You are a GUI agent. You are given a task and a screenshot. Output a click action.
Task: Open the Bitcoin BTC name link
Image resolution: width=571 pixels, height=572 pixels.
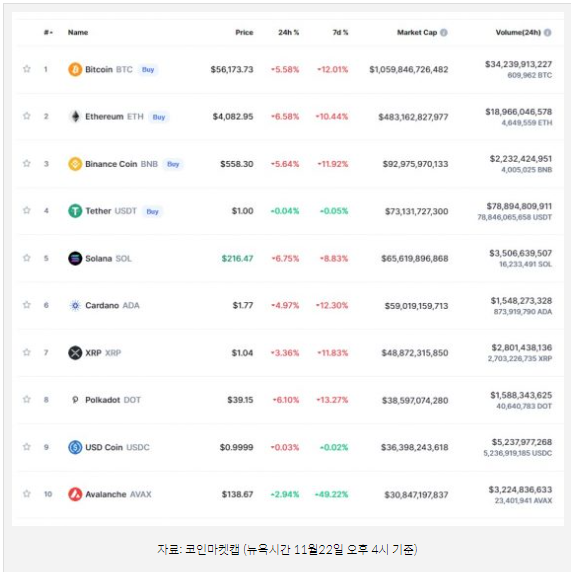109,69
